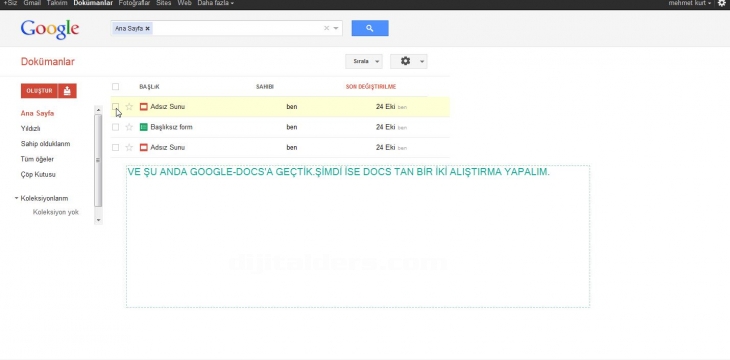Open the mehmet kurt account dropdown
This screenshot has height=360, width=730.
[690, 3]
